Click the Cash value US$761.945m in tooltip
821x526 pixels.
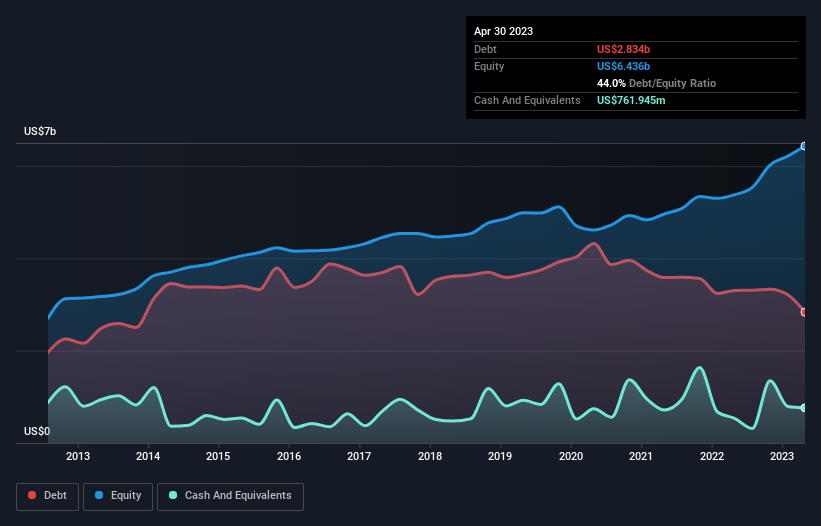(631, 100)
